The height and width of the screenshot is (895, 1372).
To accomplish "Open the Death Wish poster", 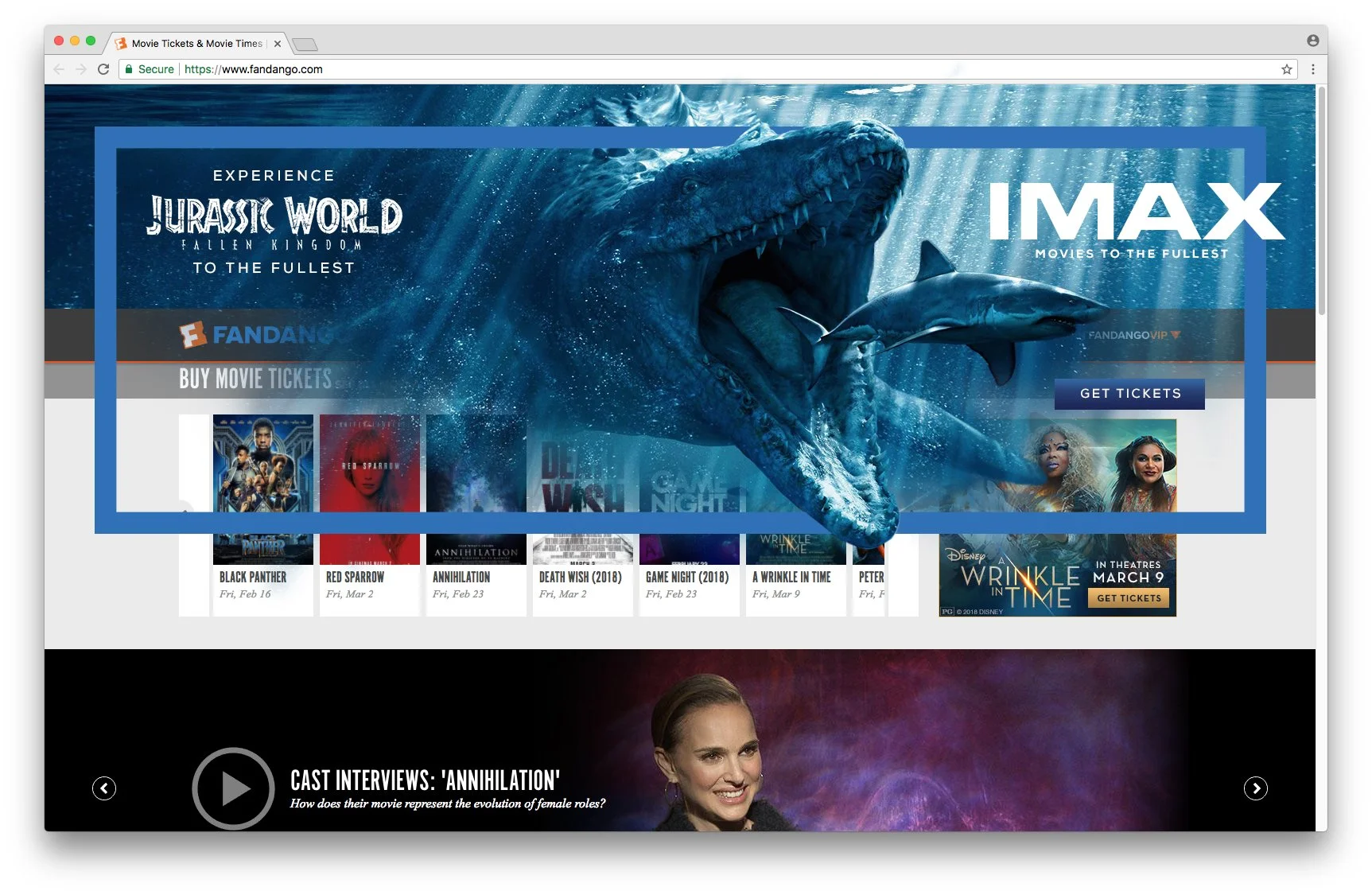I will pyautogui.click(x=583, y=489).
